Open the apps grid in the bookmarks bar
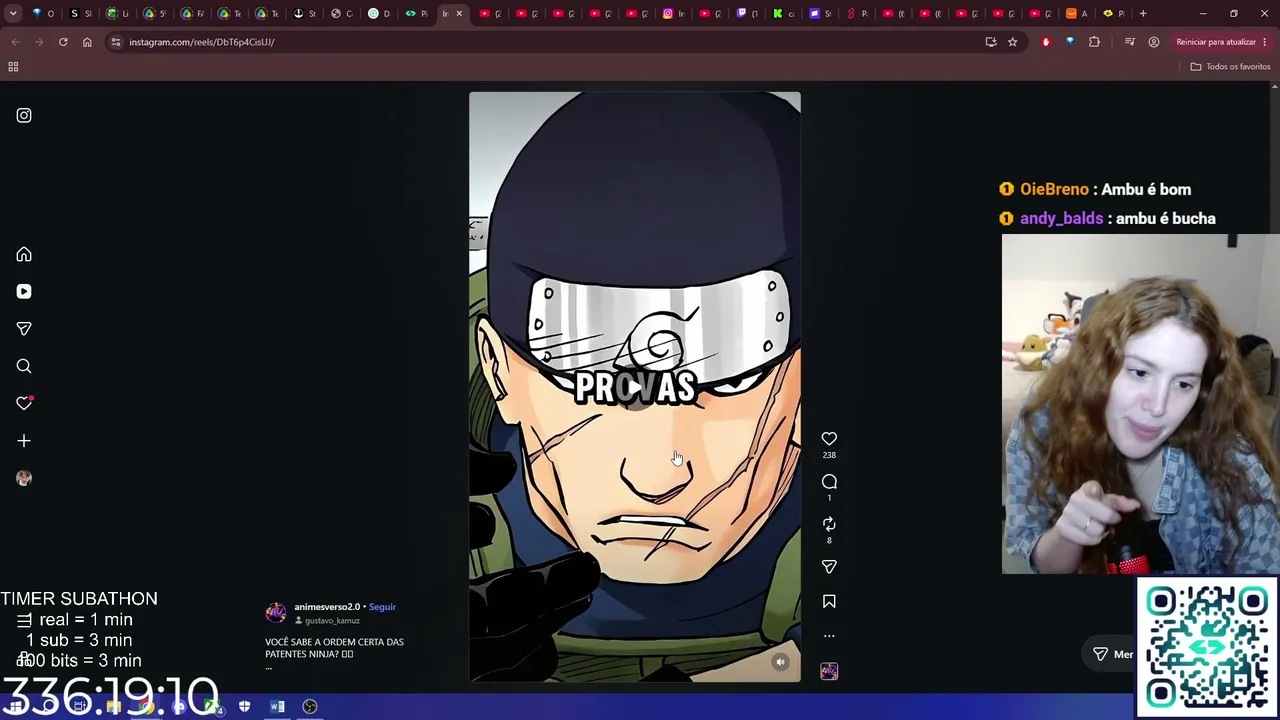1280x720 pixels. tap(13, 67)
